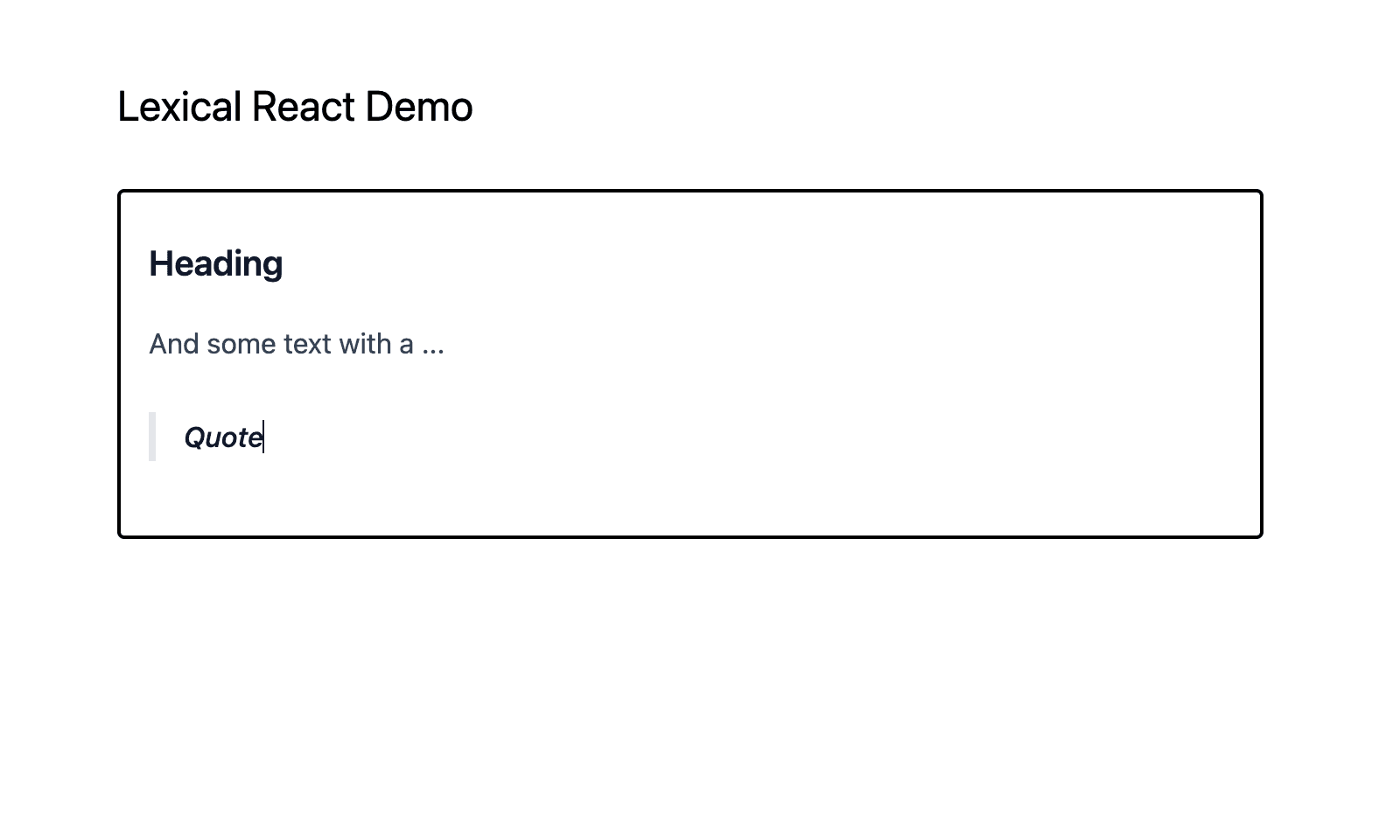This screenshot has height=840, width=1400.
Task: Click the text cursor position in the quote line
Action: (263, 437)
